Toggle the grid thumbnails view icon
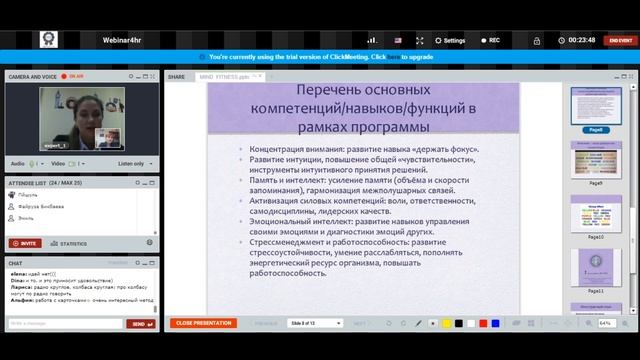Image resolution: width=640 pixels, height=360 pixels. coord(531,323)
